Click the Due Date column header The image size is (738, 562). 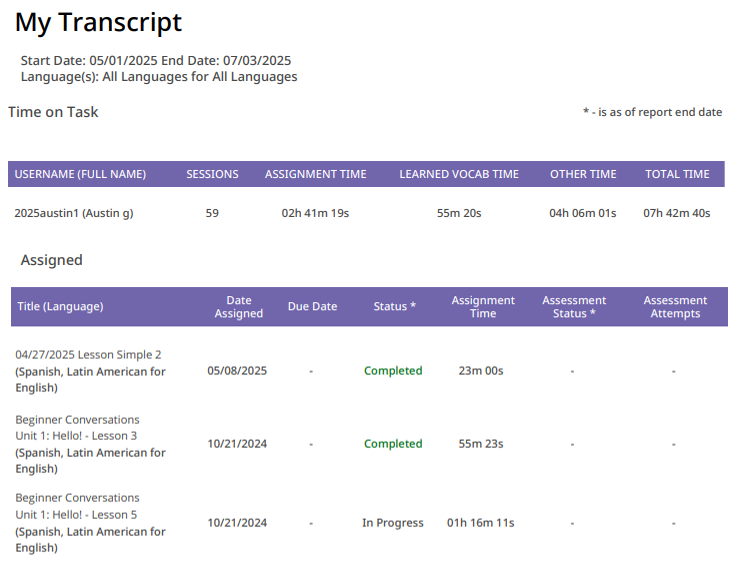(x=312, y=307)
